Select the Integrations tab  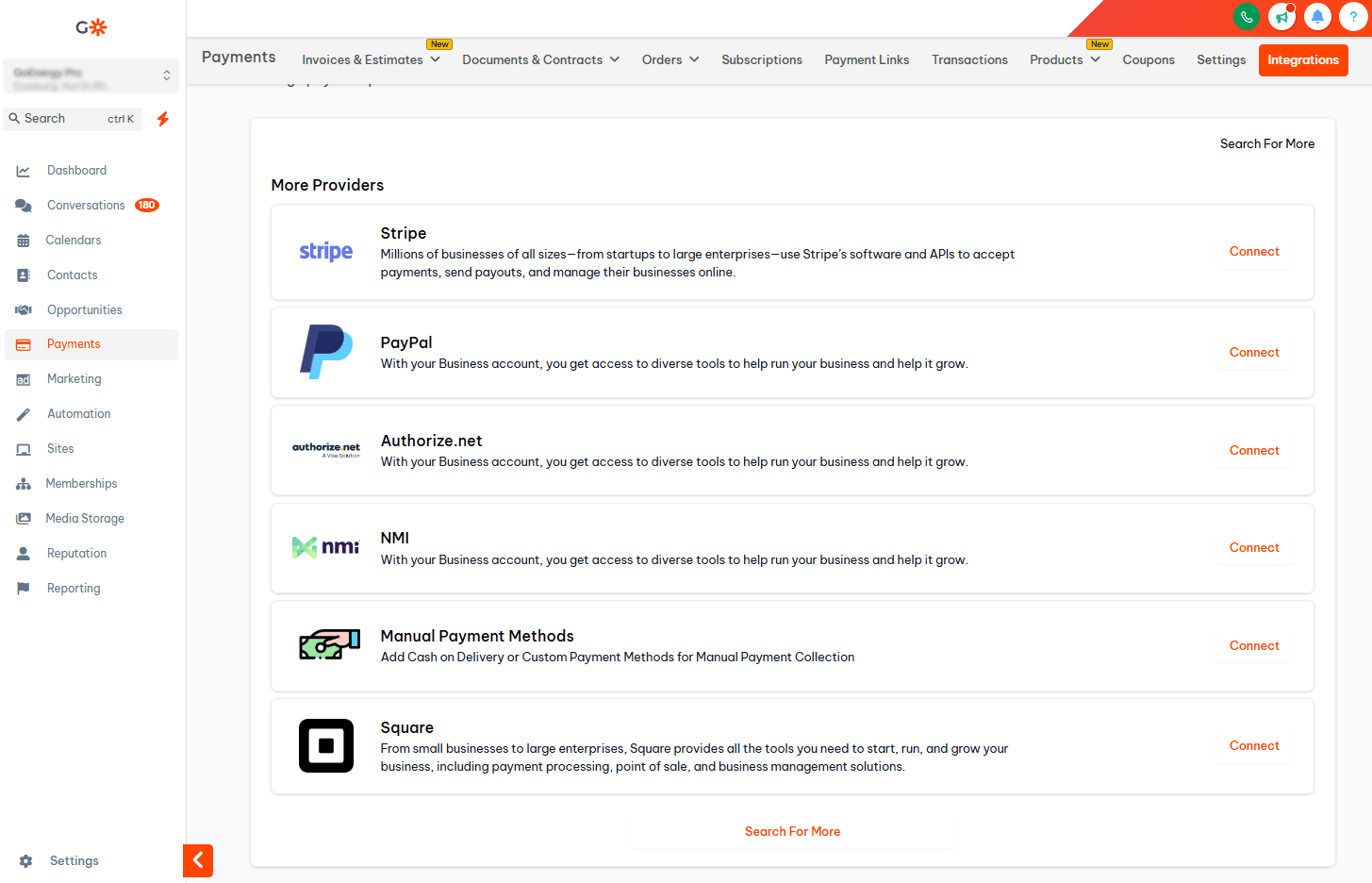tap(1303, 60)
